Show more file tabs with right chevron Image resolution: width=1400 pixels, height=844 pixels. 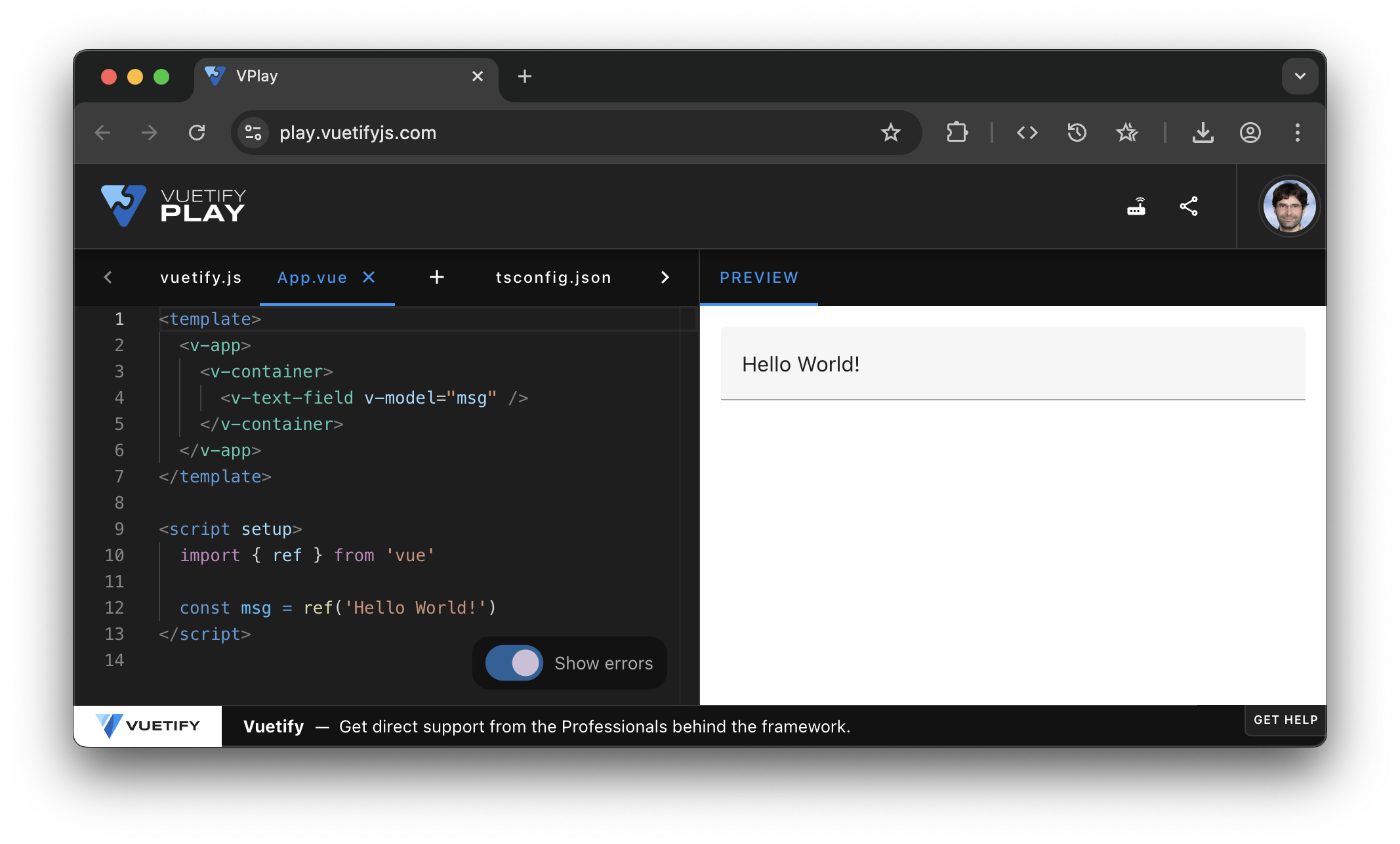click(665, 278)
